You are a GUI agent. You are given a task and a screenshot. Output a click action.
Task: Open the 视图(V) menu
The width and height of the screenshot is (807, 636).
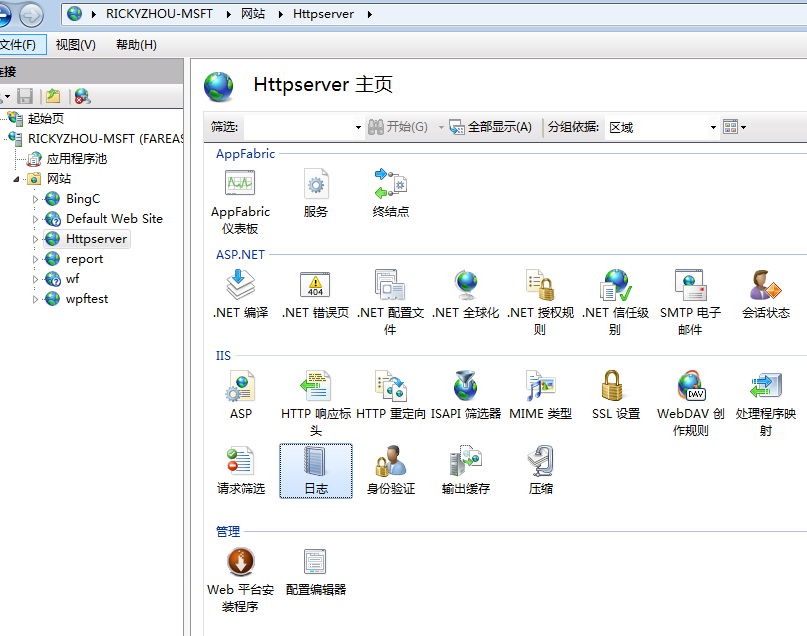[75, 45]
